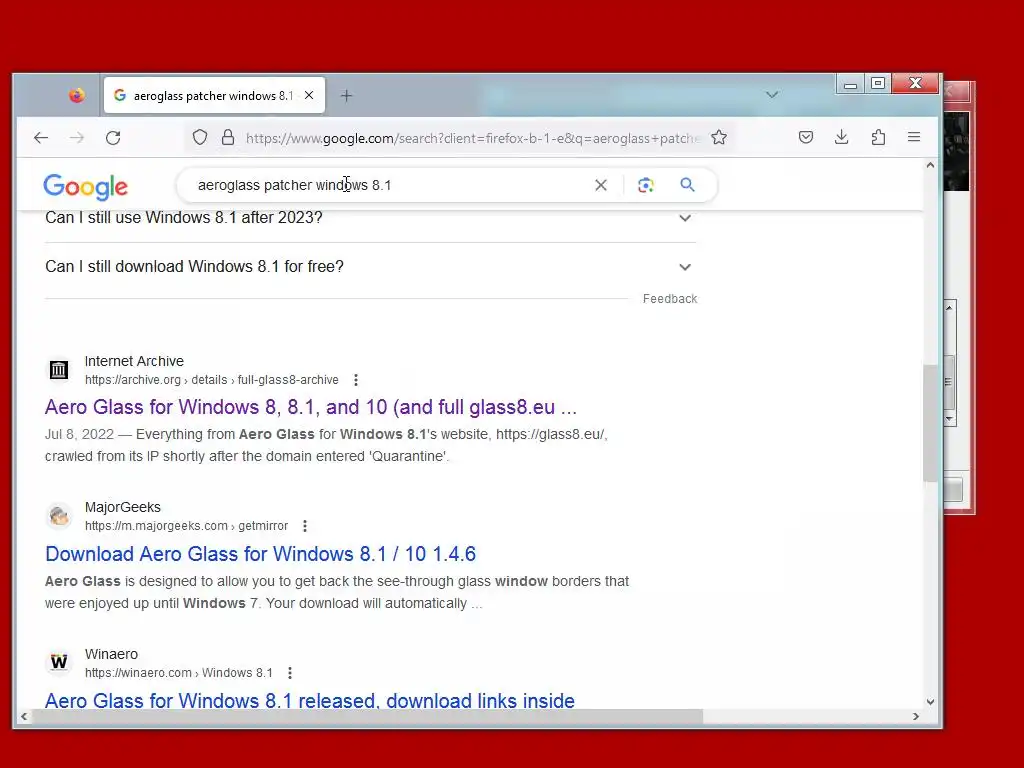Click horizontal scrollbar right arrow
The height and width of the screenshot is (768, 1024).
[x=916, y=716]
